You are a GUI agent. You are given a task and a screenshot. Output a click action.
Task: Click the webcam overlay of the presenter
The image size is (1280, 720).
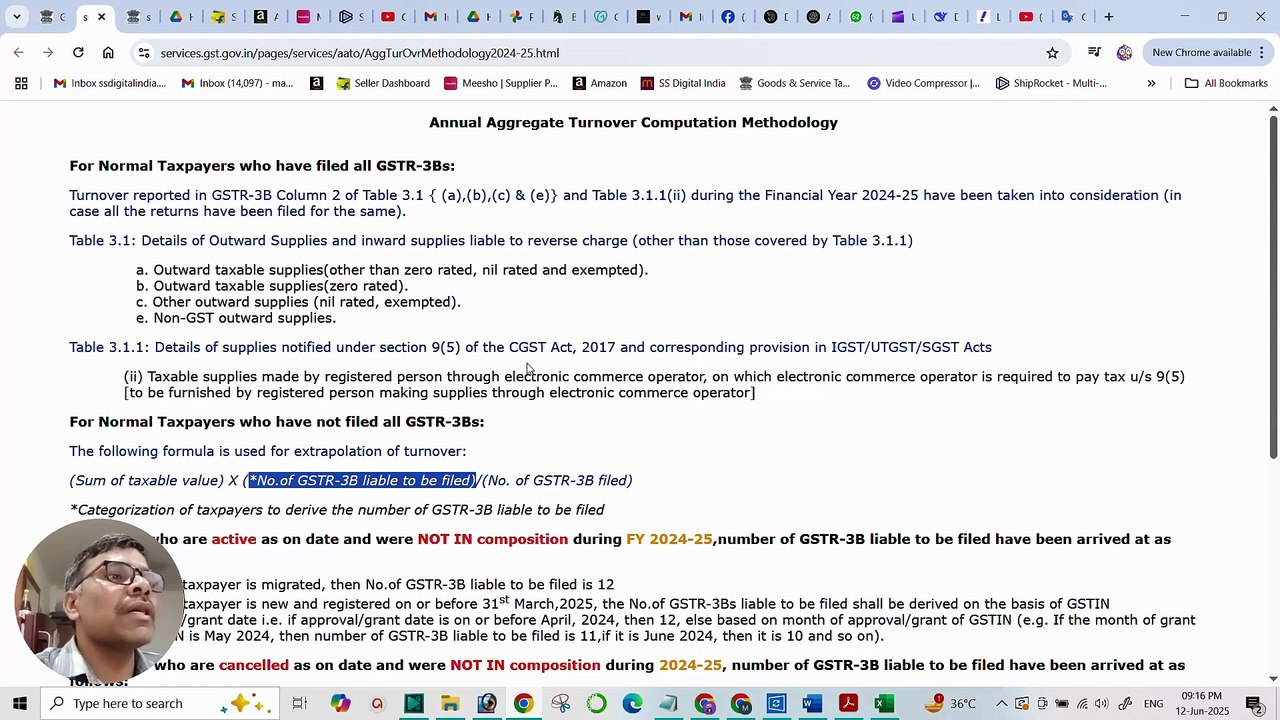click(100, 602)
